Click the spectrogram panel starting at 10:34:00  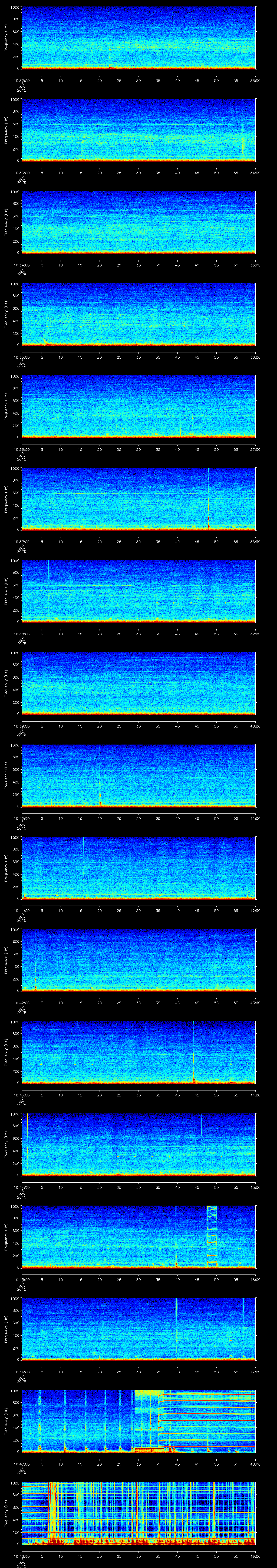pos(138,222)
